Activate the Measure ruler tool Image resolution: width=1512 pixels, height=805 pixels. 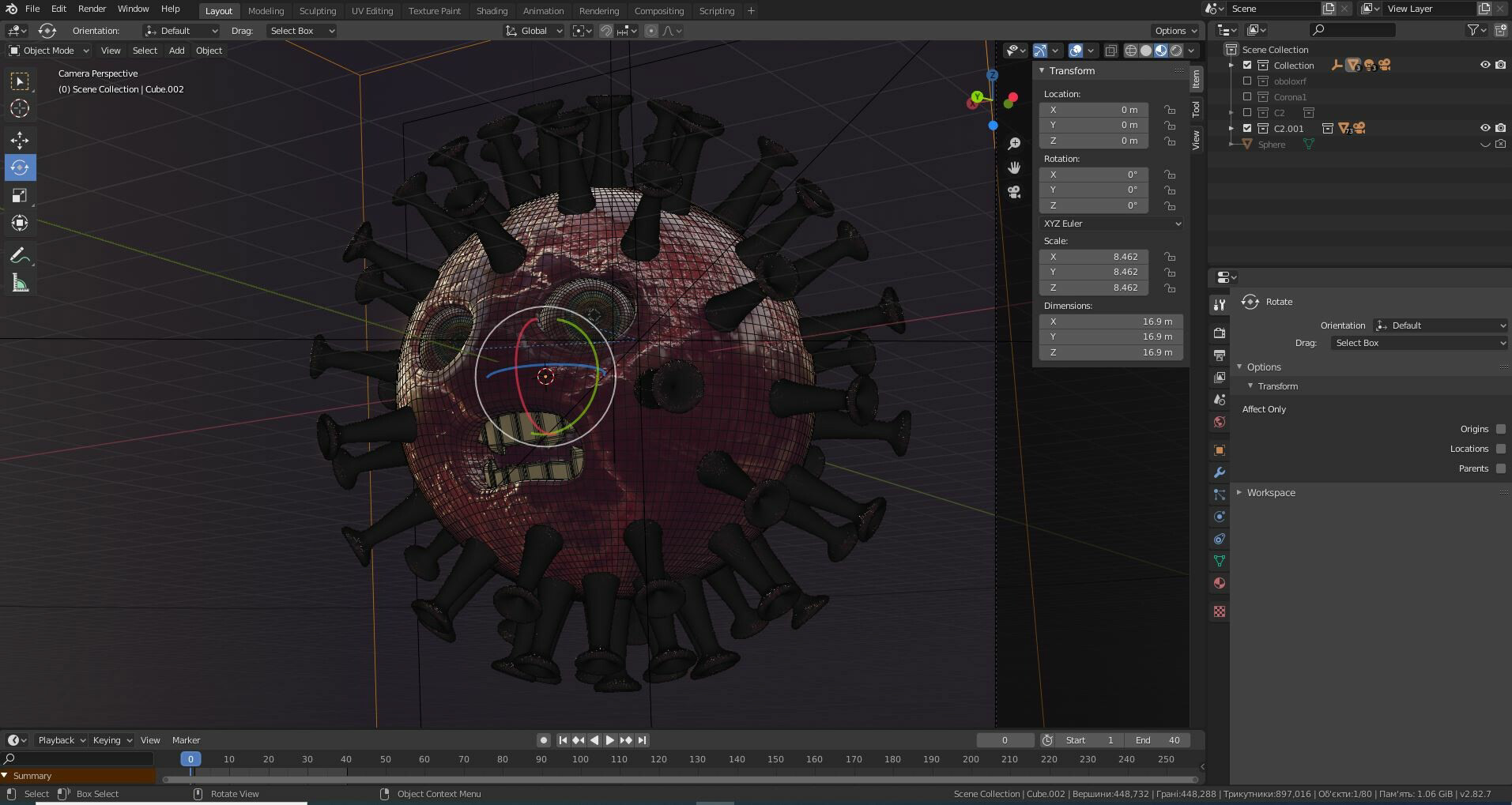pos(20,284)
